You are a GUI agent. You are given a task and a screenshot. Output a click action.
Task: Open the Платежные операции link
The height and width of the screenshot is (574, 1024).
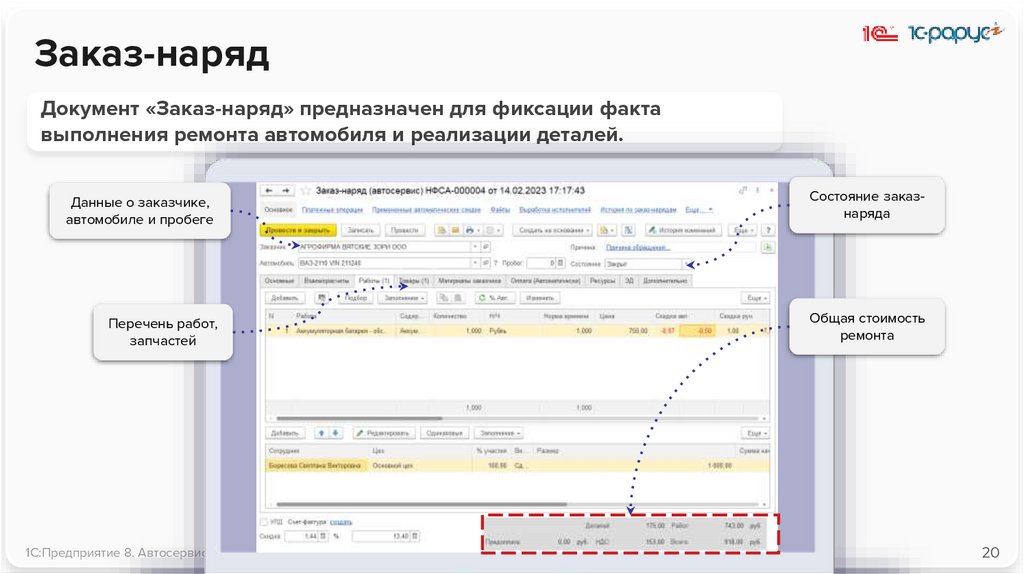click(332, 210)
